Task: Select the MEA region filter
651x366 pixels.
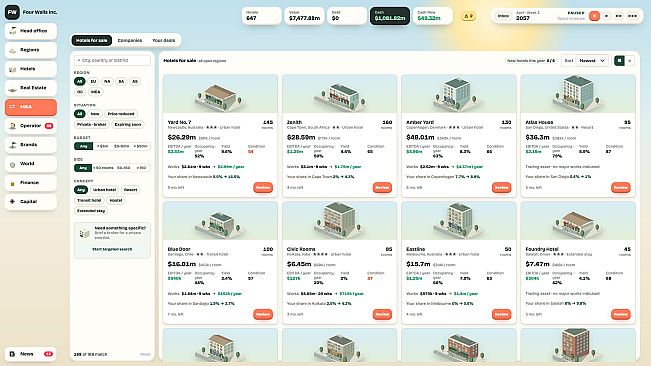Action: coord(95,92)
